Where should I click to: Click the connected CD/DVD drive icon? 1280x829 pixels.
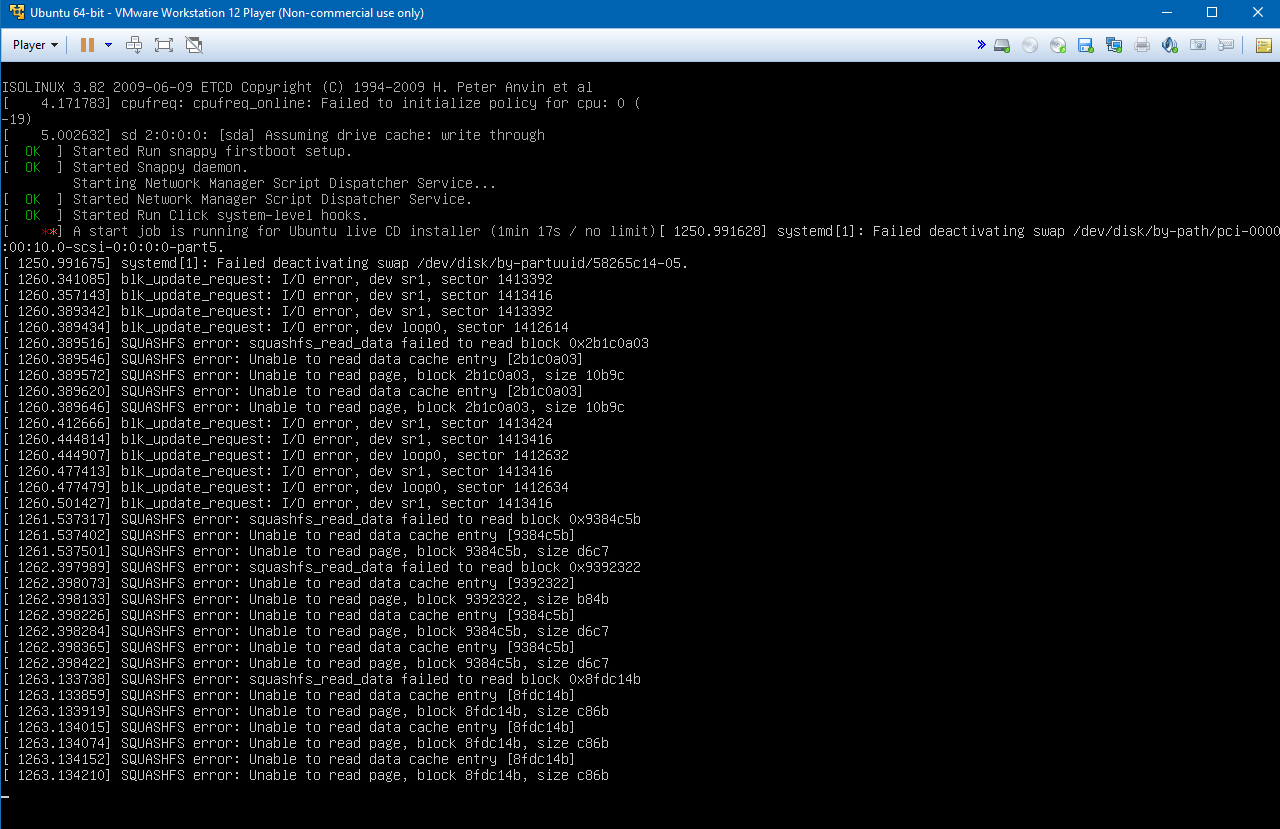1057,45
